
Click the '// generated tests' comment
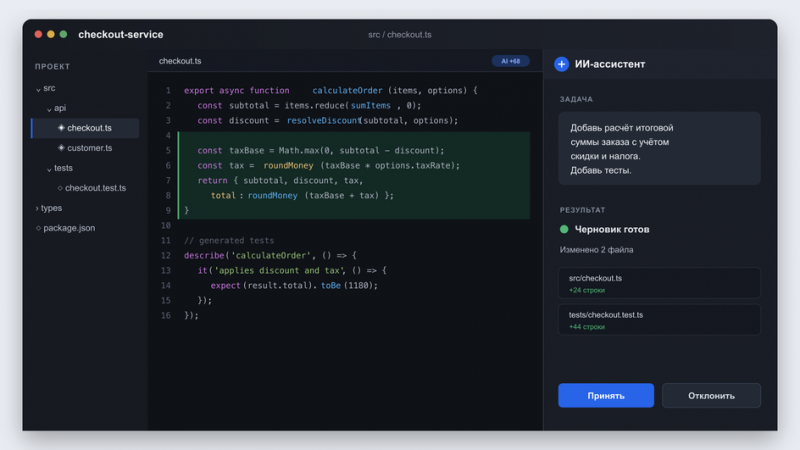click(x=229, y=240)
